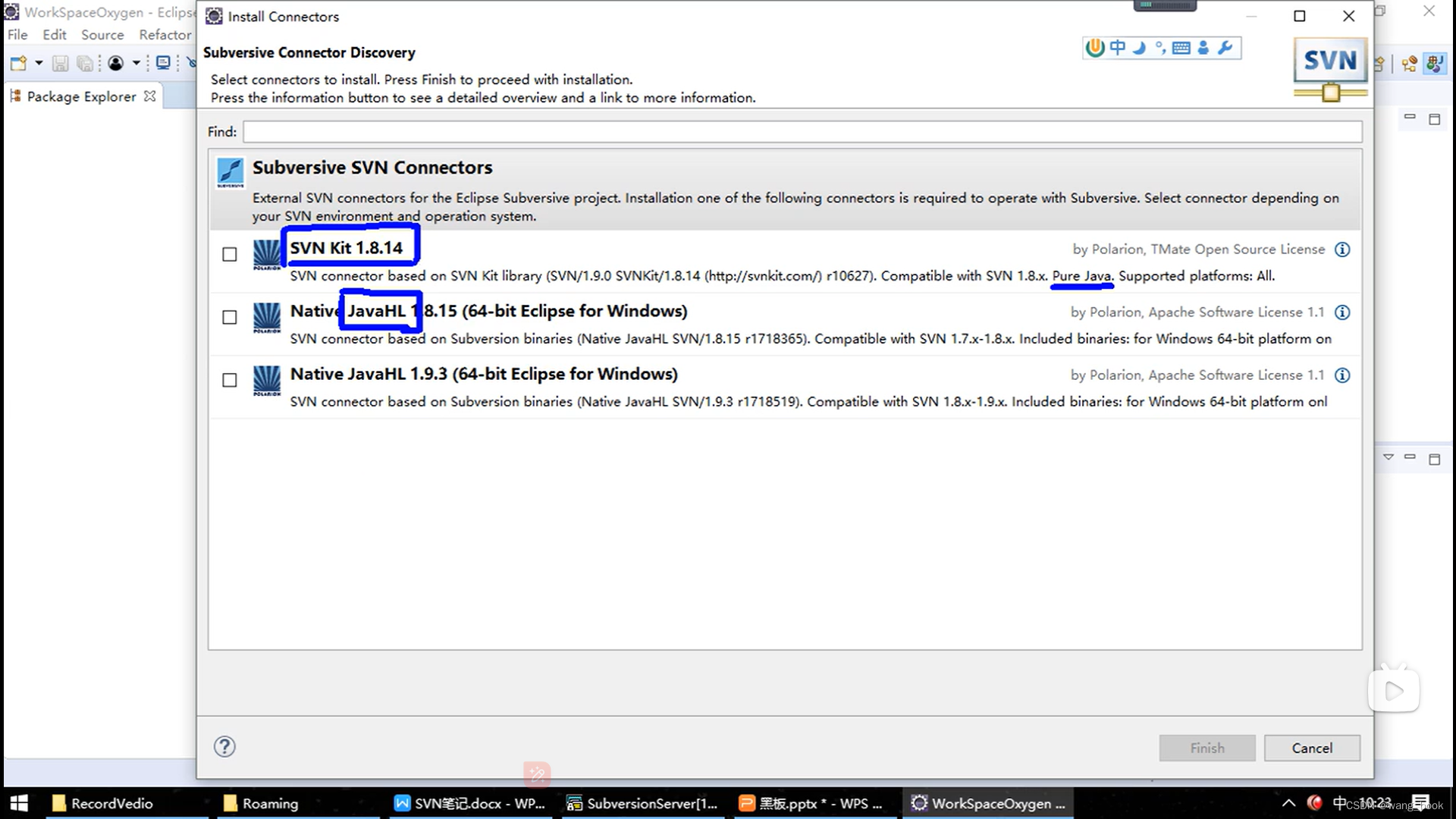Open the Eclipse File menu
1456x819 pixels.
point(17,35)
